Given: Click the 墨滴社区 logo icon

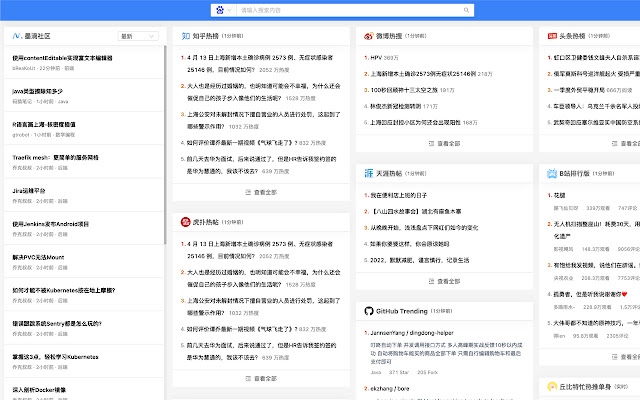Looking at the screenshot, I should [x=17, y=36].
